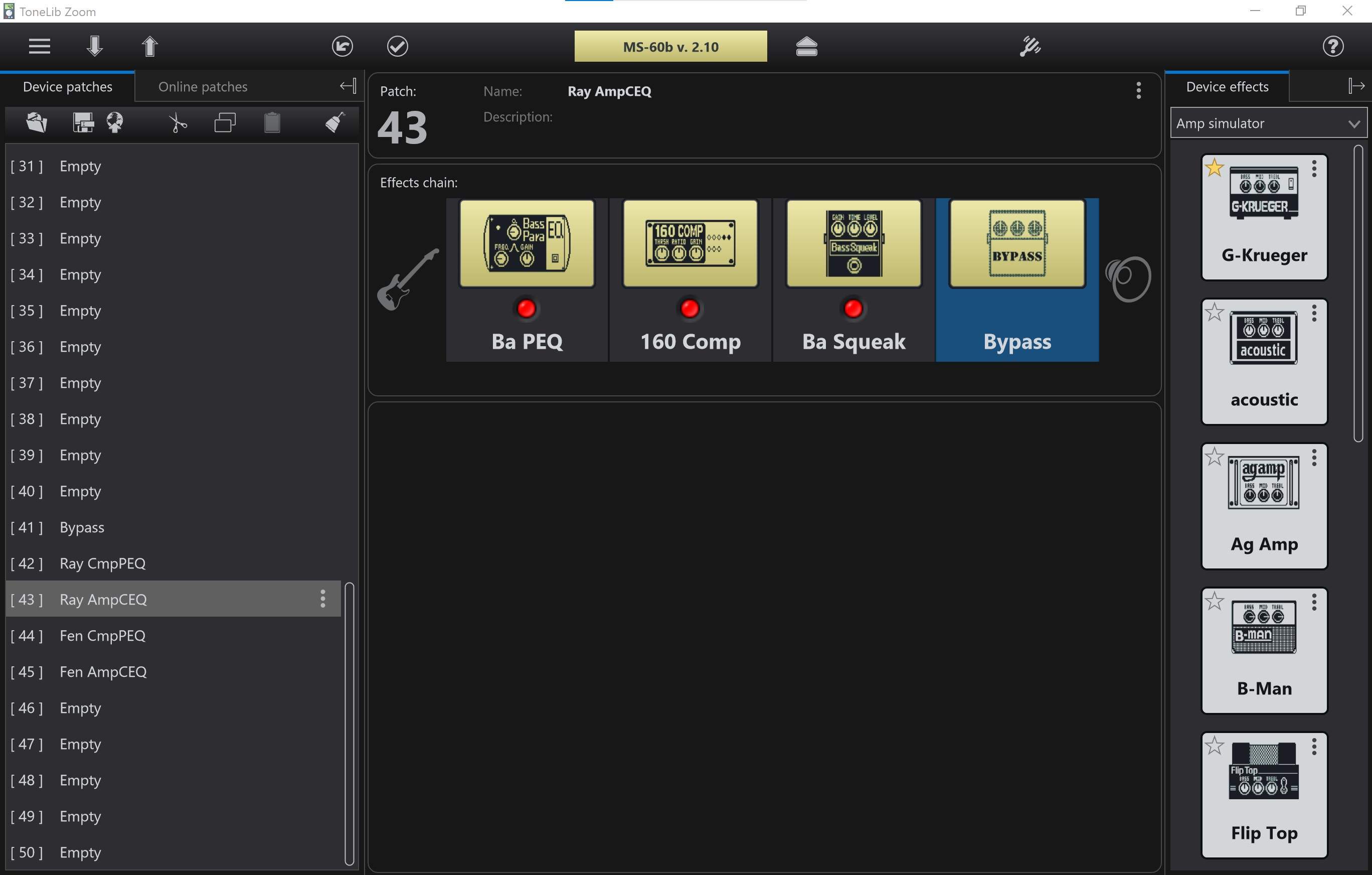Click the revert/undo circular arrow icon
Screen dimensions: 1372x875
coord(342,46)
